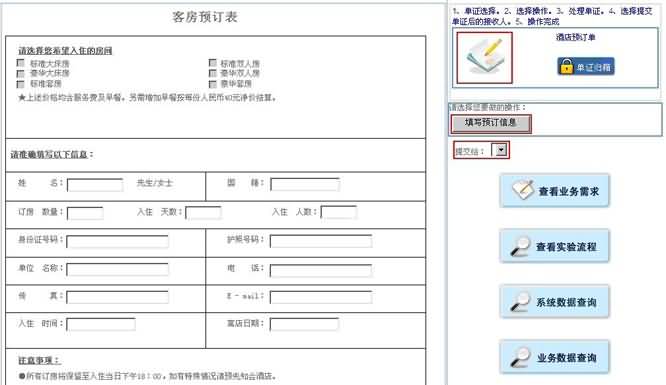The height and width of the screenshot is (385, 666).
Task: Click the 入住时间 input field
Action: [x=101, y=325]
